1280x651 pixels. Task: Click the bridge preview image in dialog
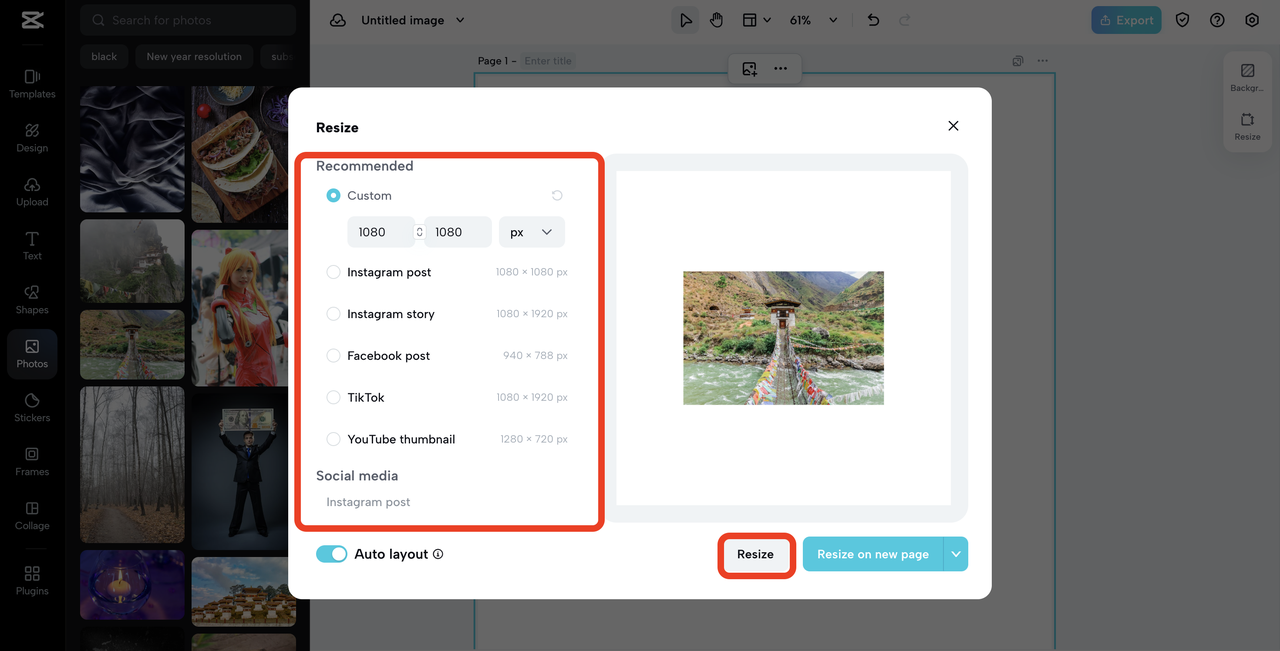pos(783,338)
